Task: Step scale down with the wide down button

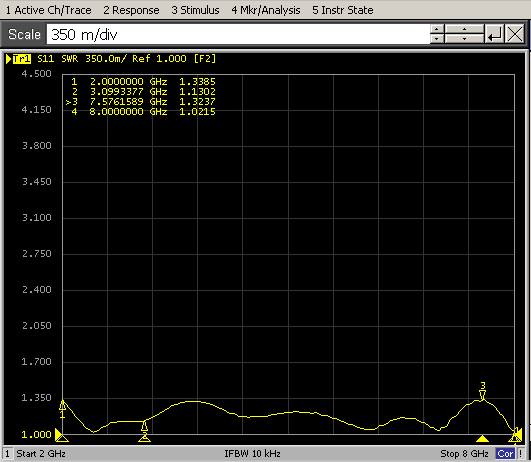Action: click(464, 39)
